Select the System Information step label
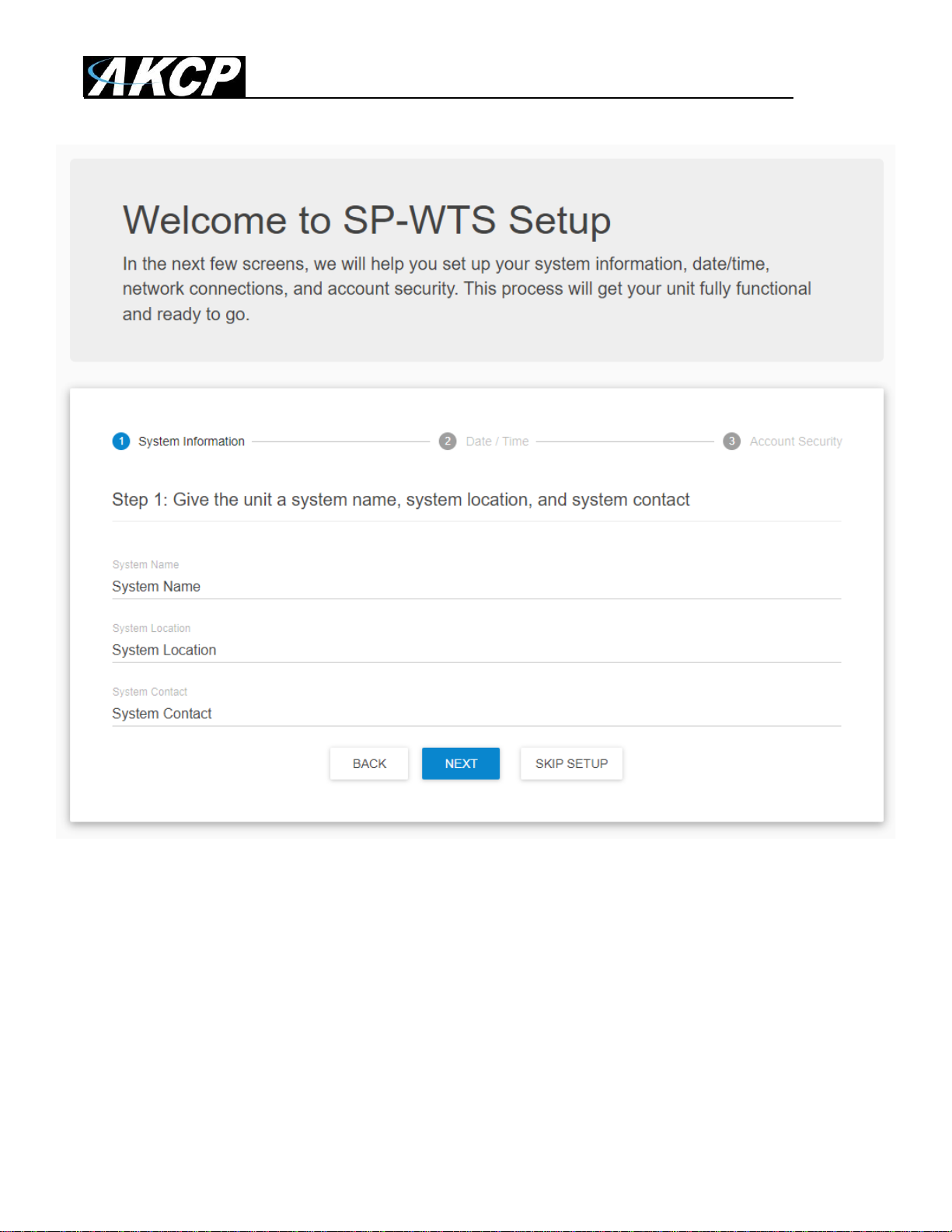 coord(191,441)
